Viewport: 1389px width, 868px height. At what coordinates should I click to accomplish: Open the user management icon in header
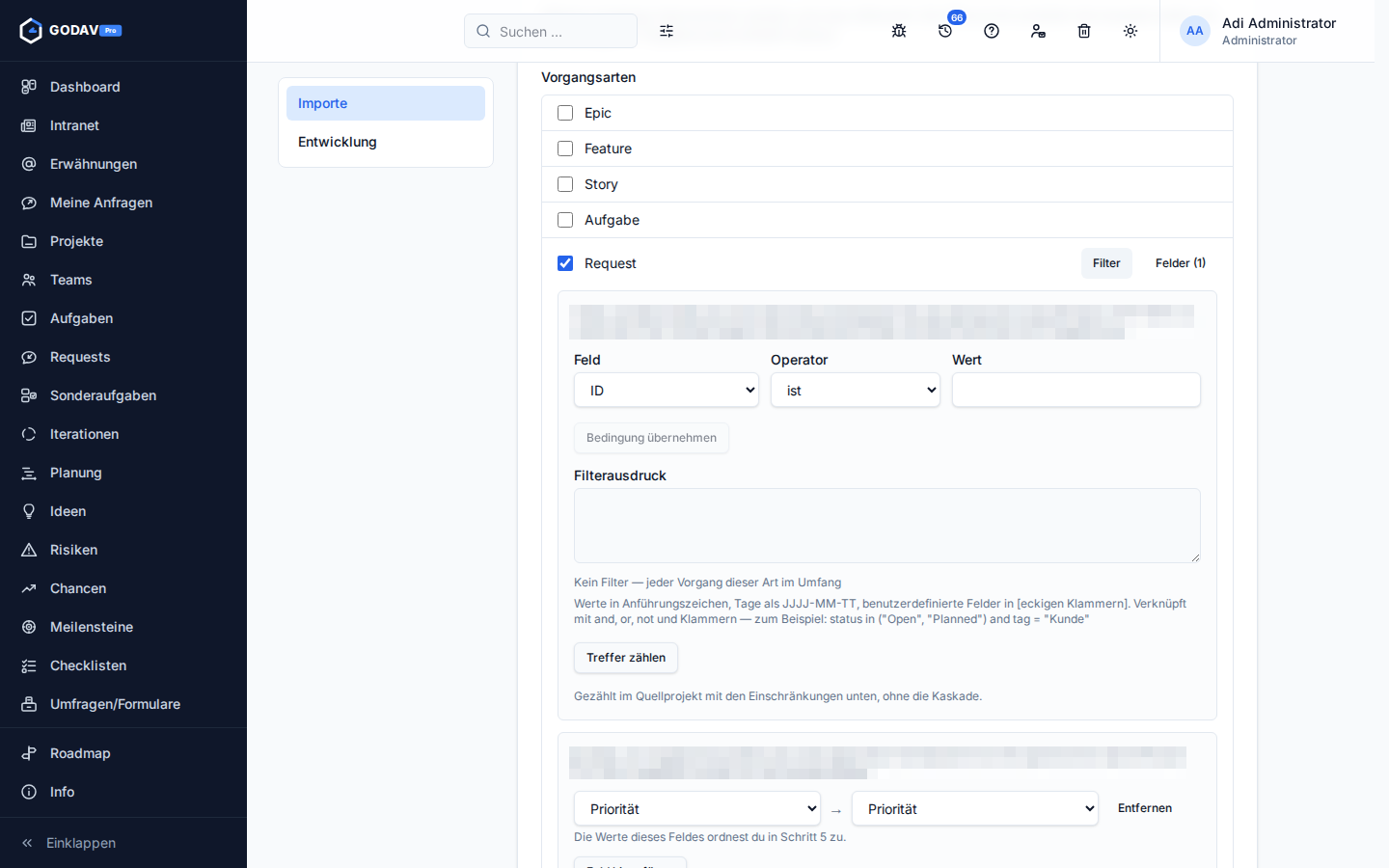click(1038, 31)
